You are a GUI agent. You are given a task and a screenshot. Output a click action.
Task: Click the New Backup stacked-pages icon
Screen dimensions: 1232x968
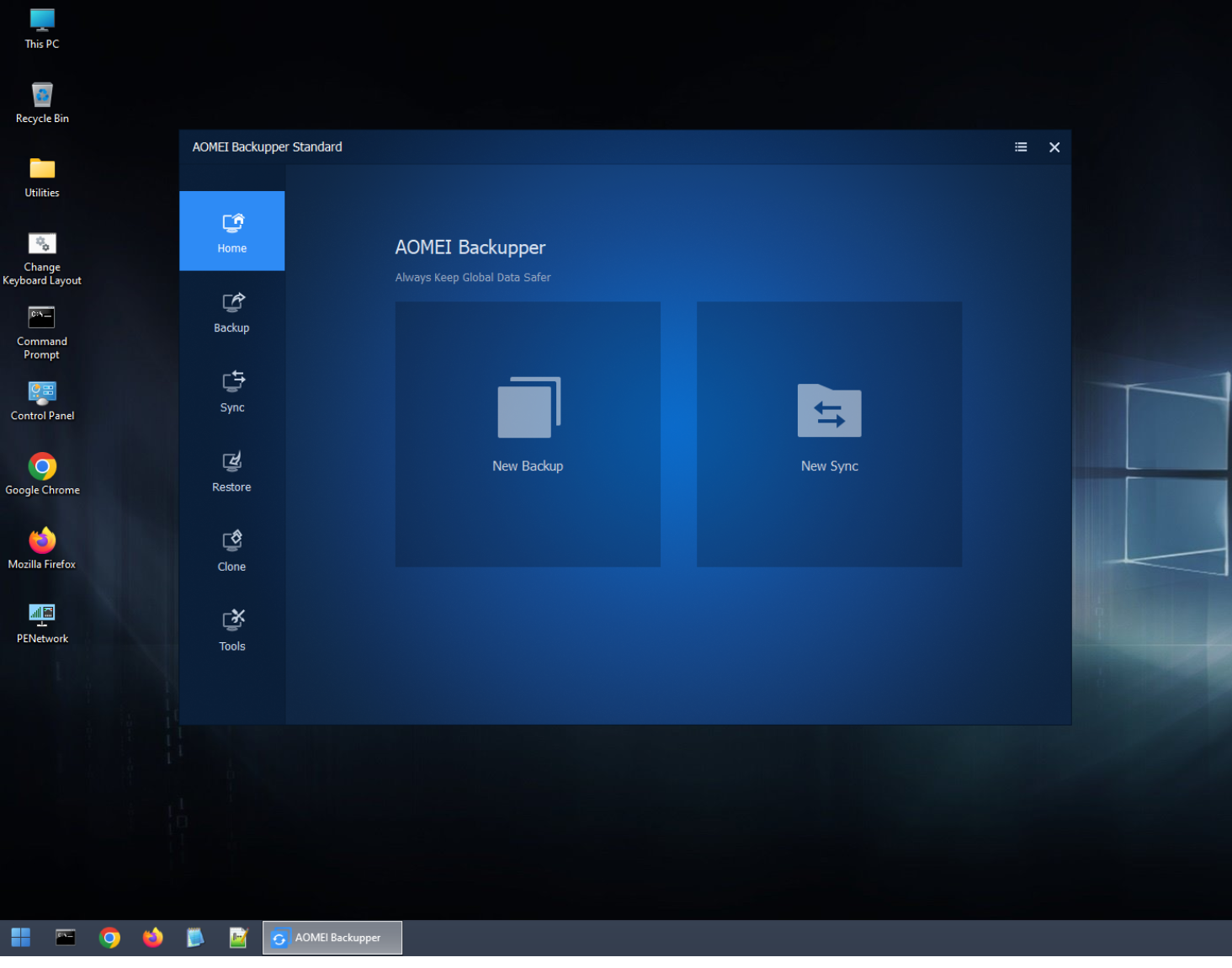tap(528, 407)
